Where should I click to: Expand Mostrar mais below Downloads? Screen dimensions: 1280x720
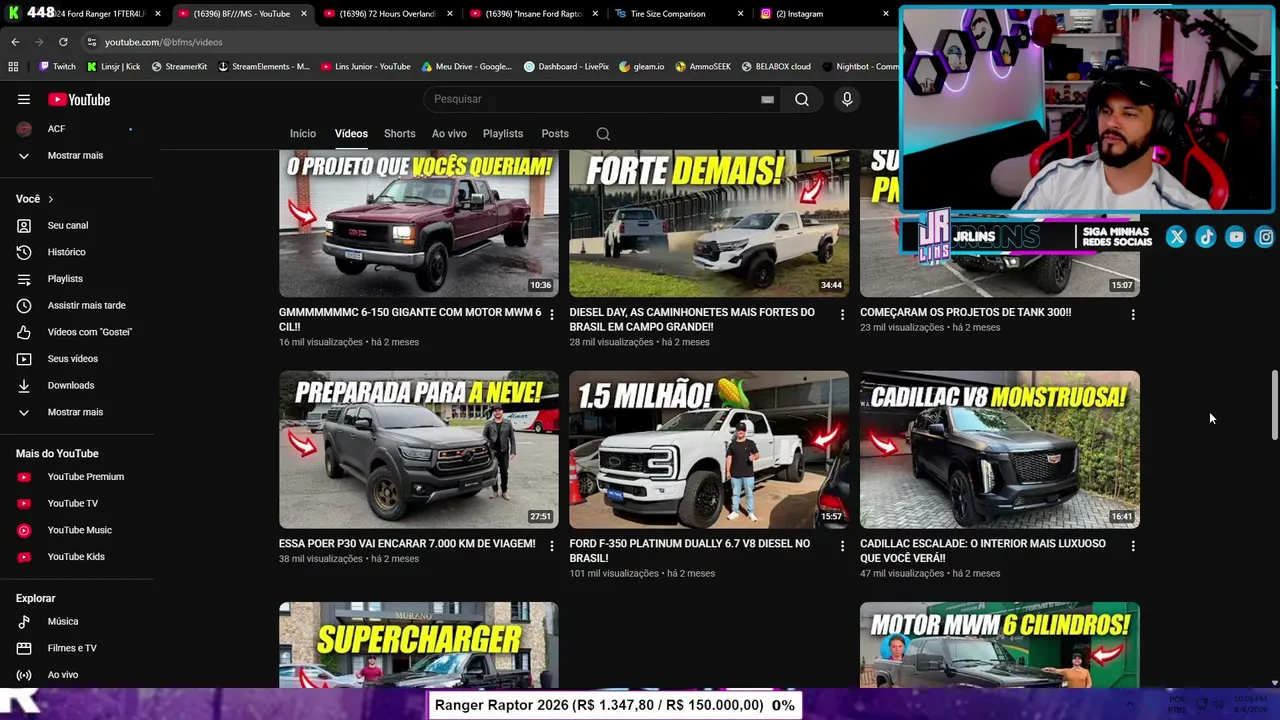(77, 412)
